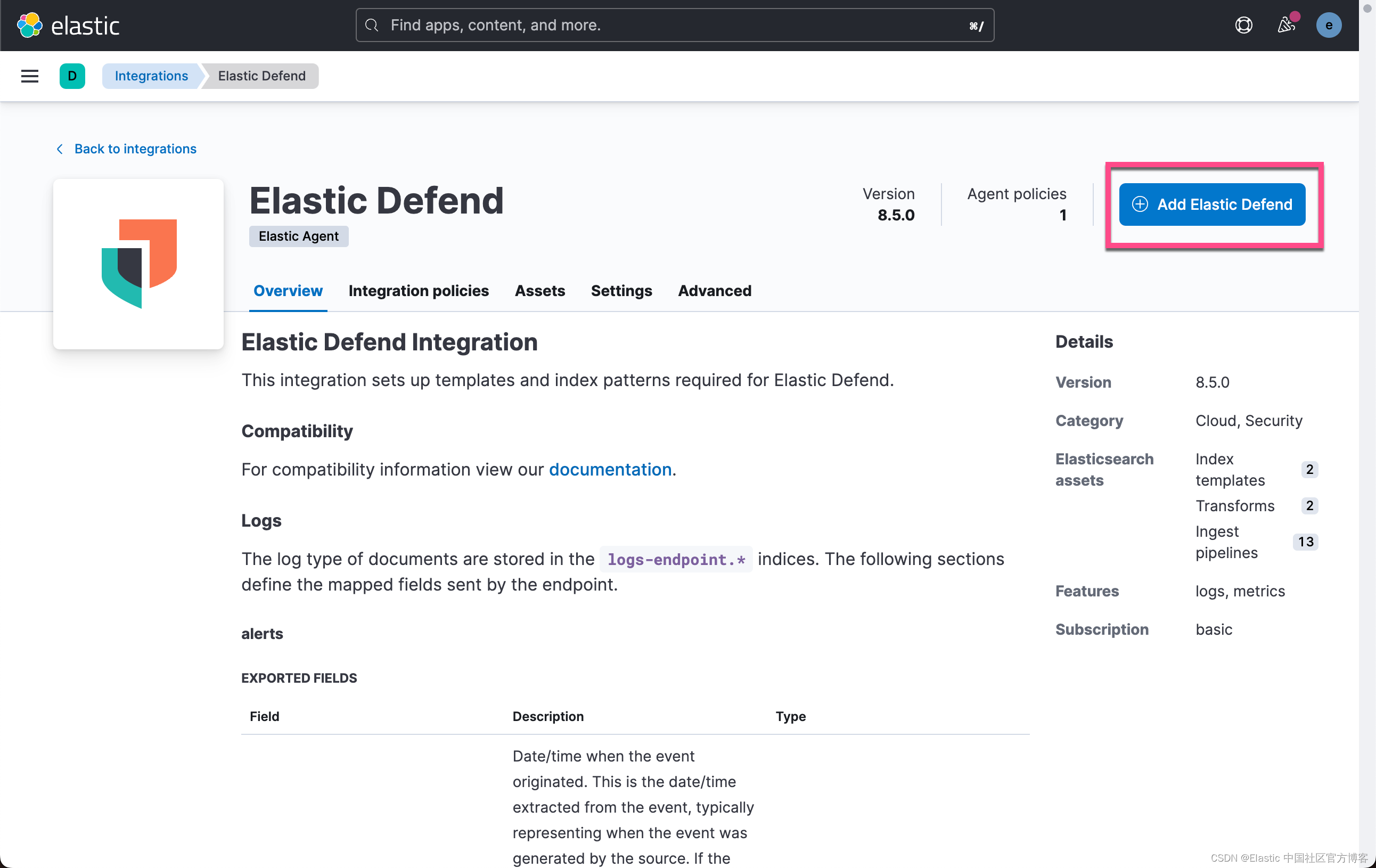Click the Elastic Agent badge

click(x=298, y=236)
